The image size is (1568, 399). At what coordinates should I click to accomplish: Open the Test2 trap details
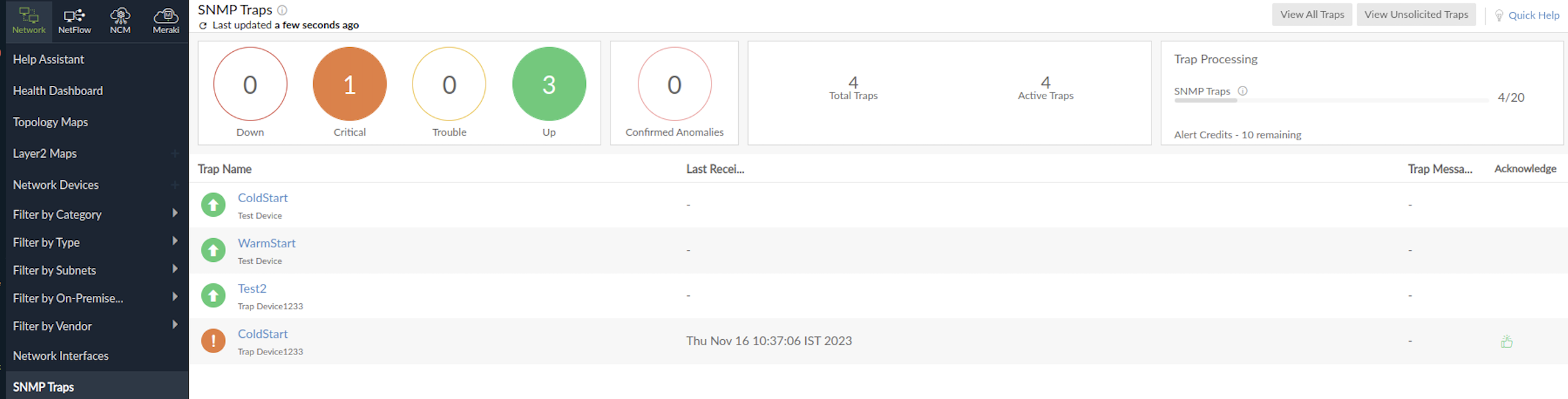pyautogui.click(x=252, y=288)
